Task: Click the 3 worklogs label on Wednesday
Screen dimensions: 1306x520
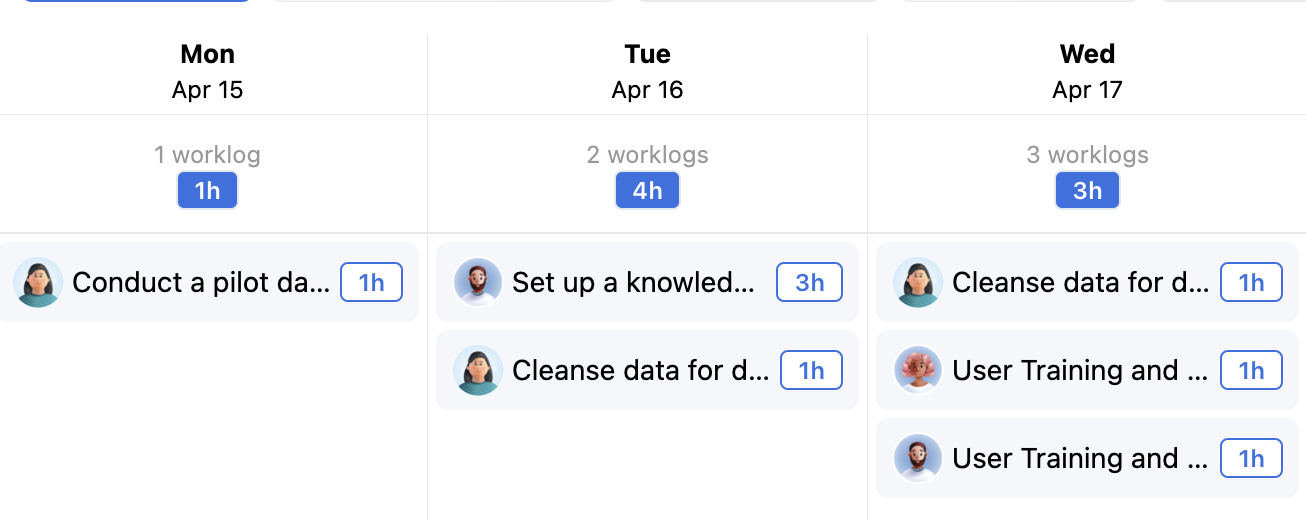Action: pos(1087,155)
